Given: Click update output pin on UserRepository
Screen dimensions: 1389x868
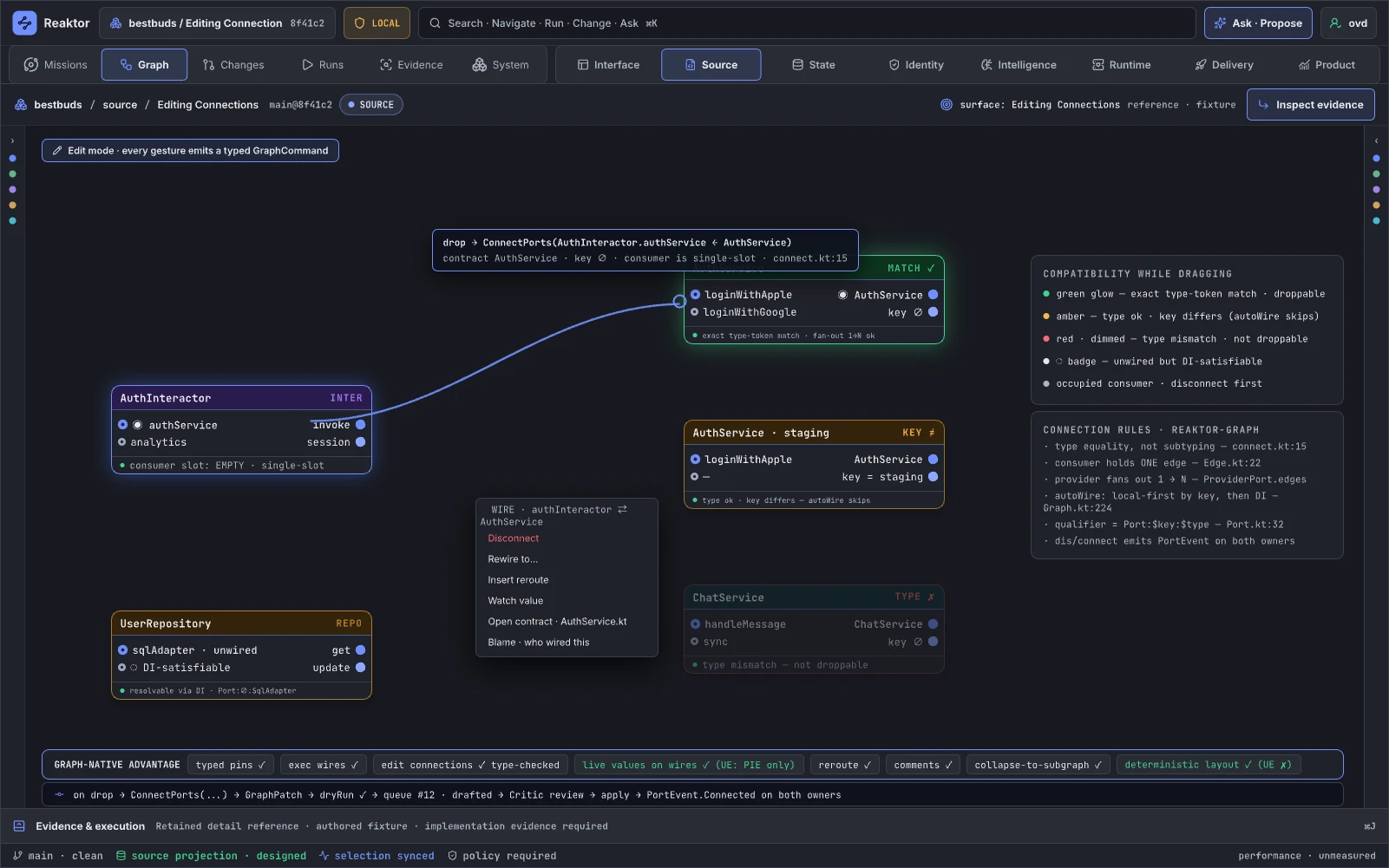Looking at the screenshot, I should click(361, 668).
